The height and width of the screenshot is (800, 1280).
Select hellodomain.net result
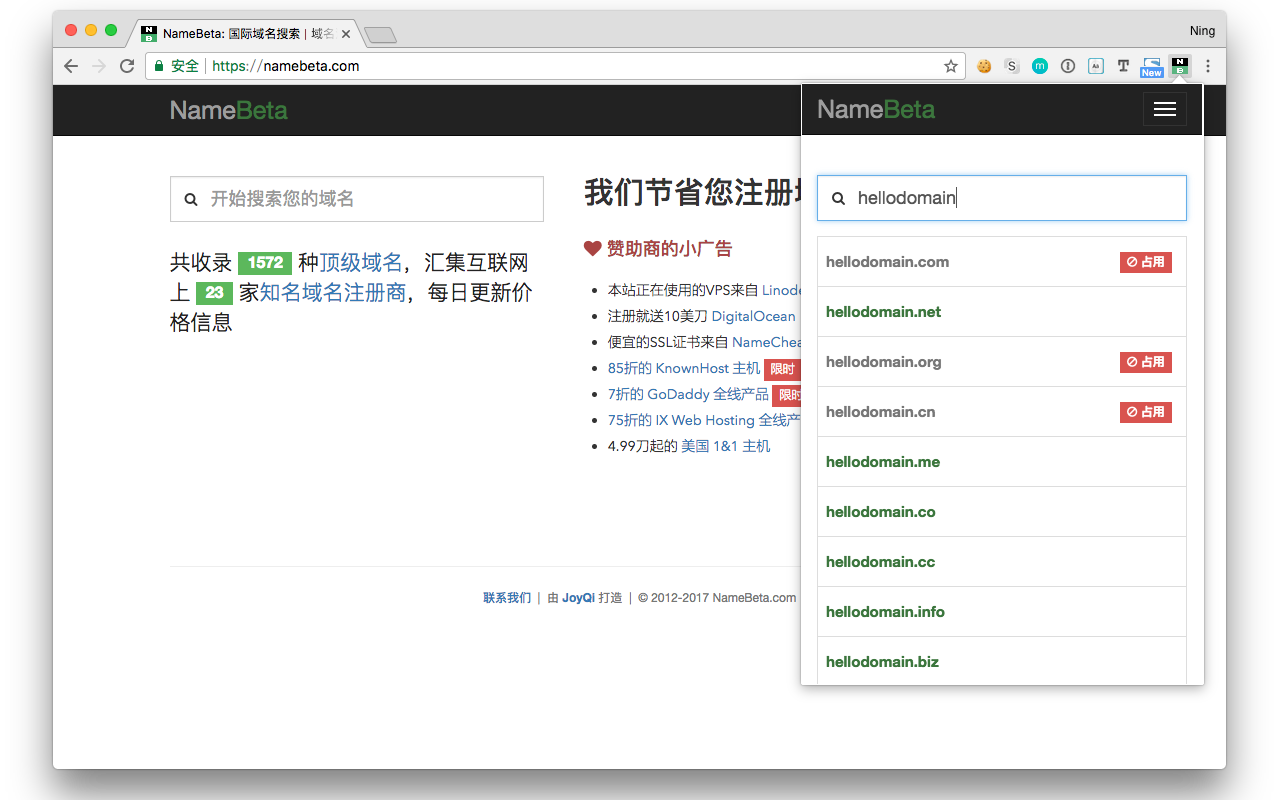tap(1002, 312)
